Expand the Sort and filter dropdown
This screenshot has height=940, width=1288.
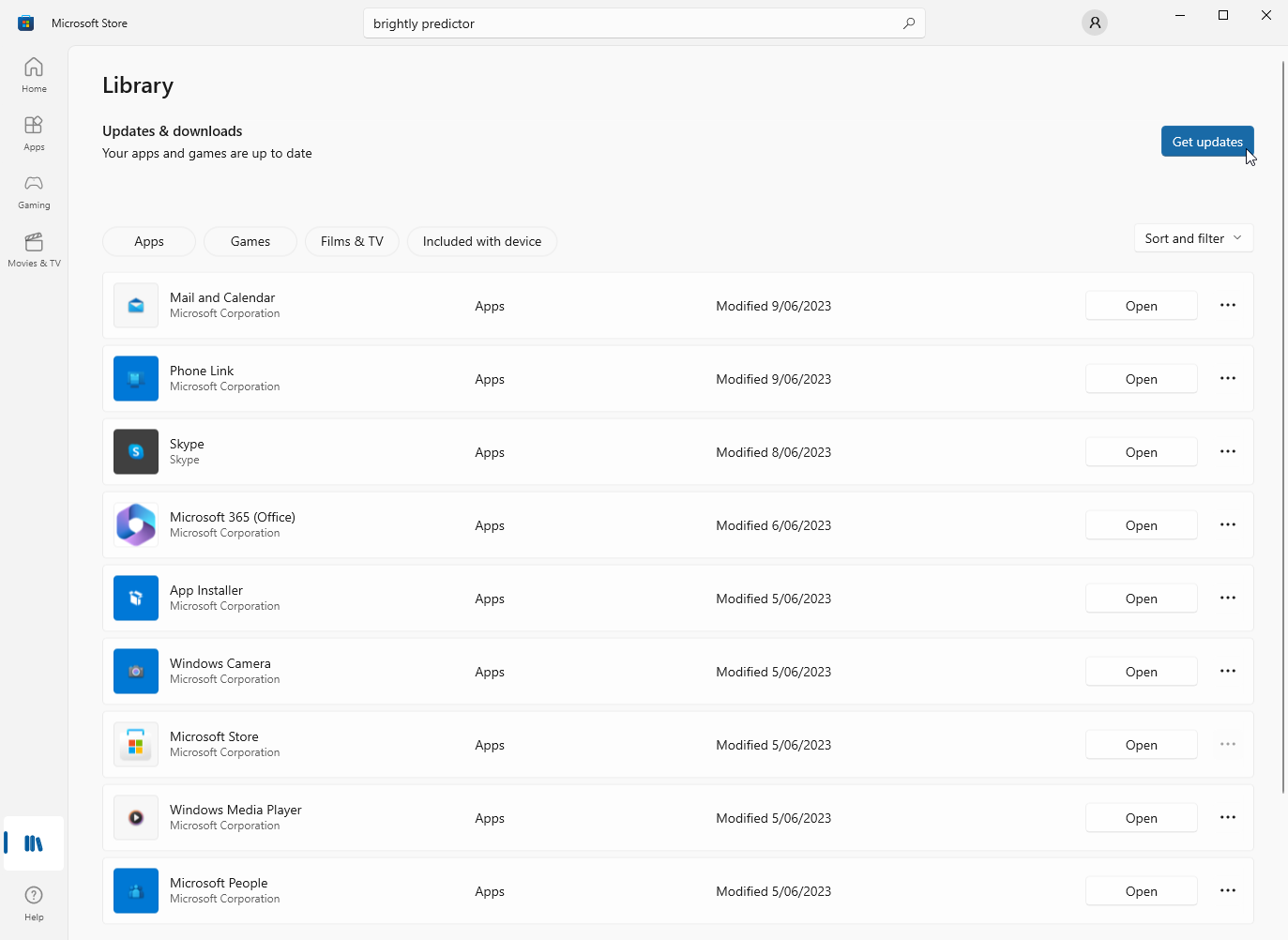(x=1193, y=238)
